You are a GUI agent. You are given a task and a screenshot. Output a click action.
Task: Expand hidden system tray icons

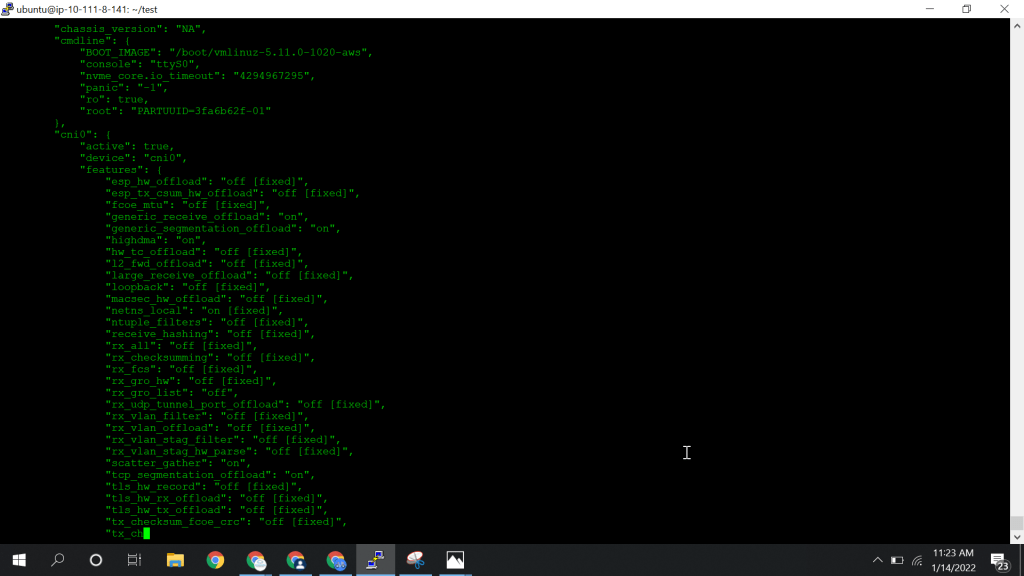(878, 561)
